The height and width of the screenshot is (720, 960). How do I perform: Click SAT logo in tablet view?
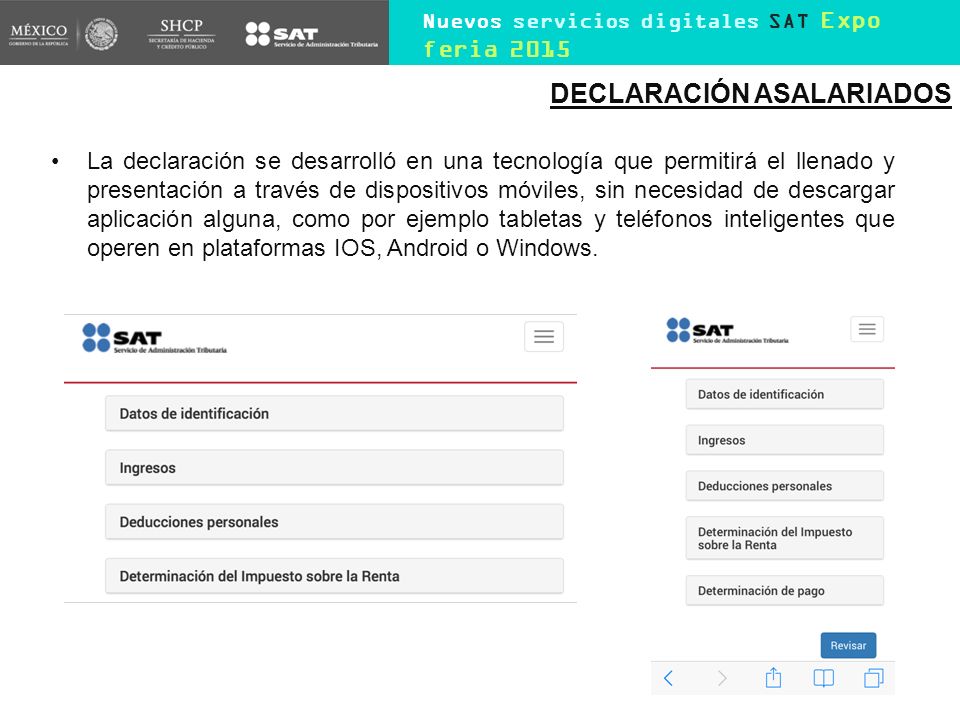(154, 339)
